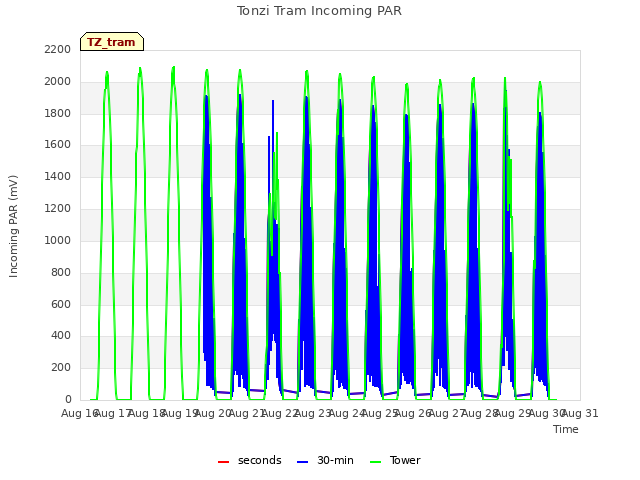Click the 600 y-axis tick label
Screen dimensions: 640x480
point(61,304)
